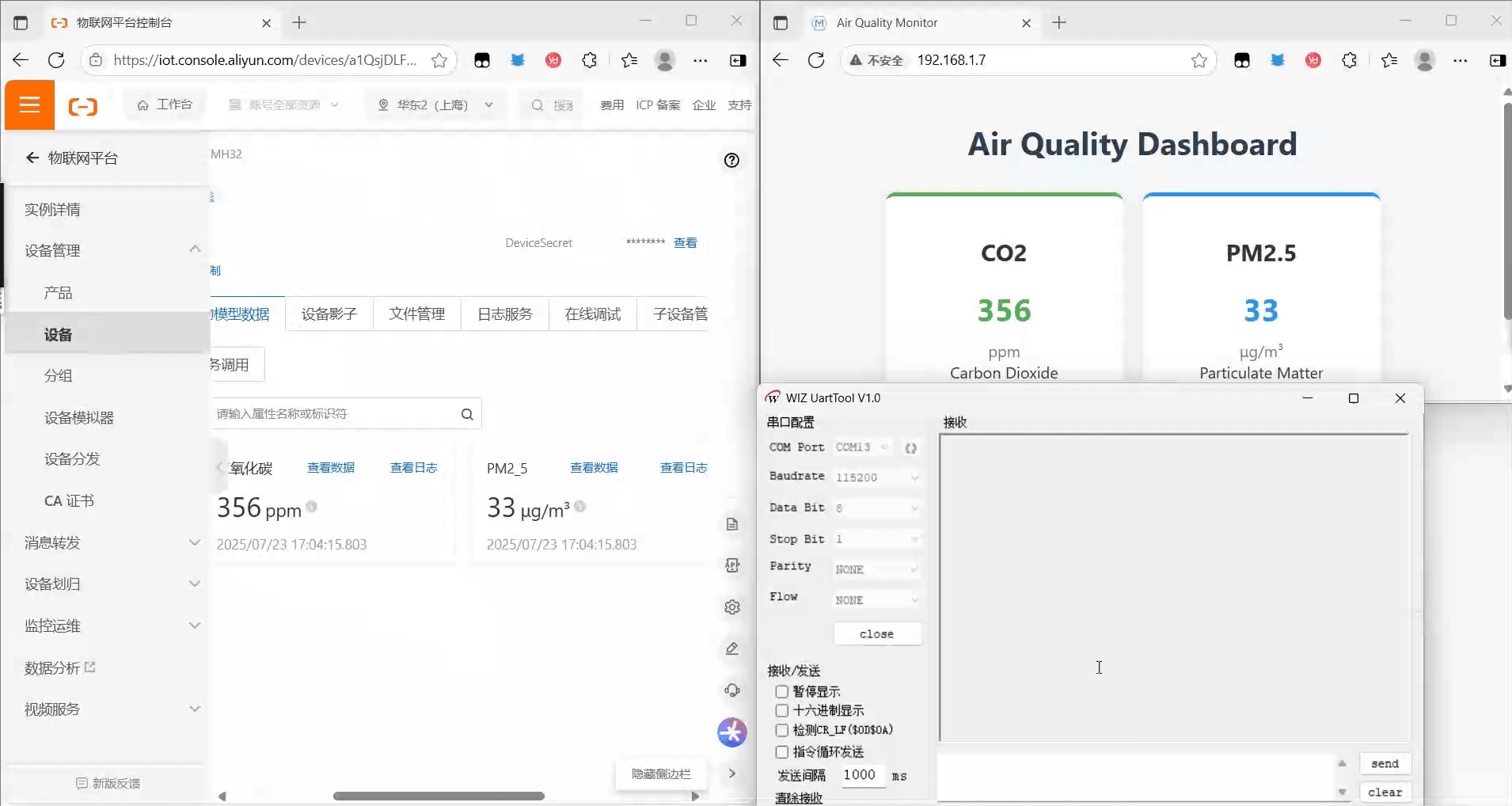Switch to the 日志服务 tab
Screen dimensions: 1512x806
tap(504, 314)
